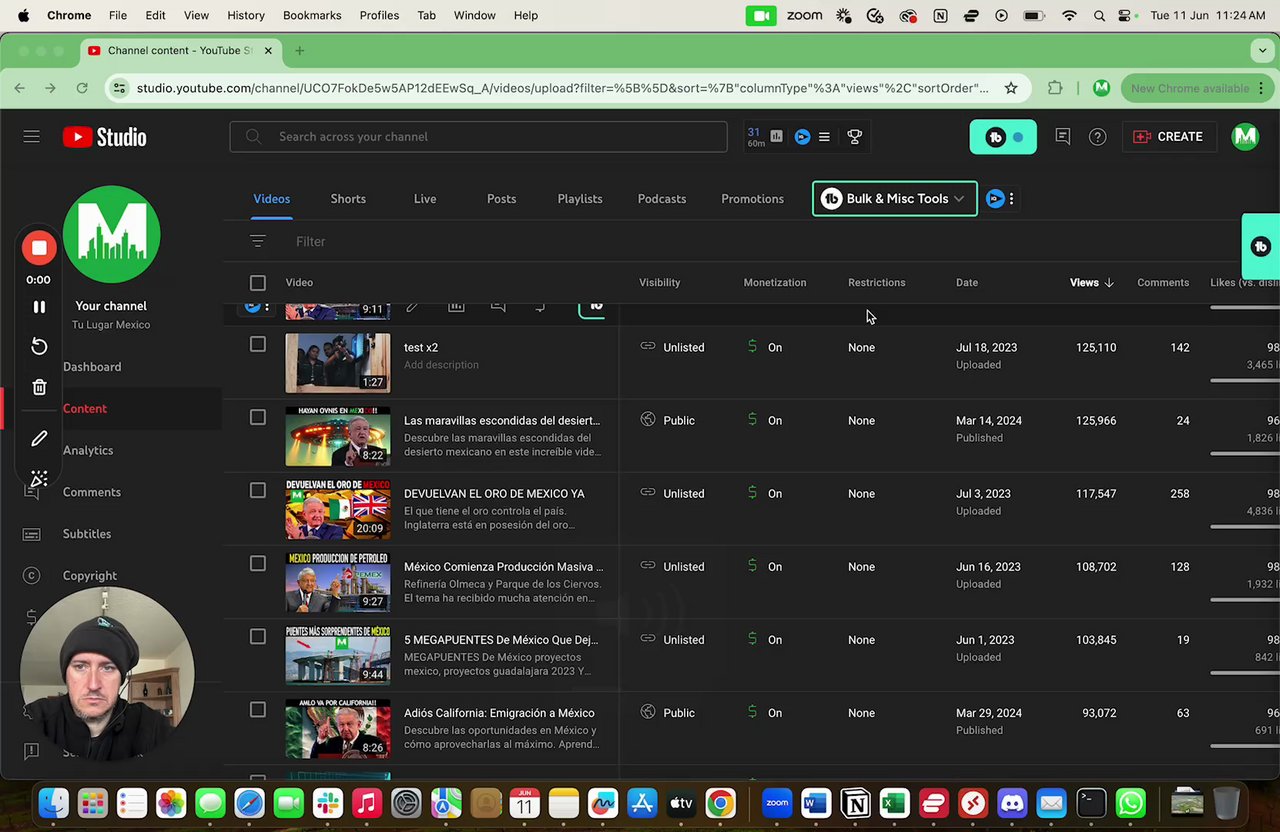Screen dimensions: 1280x832
Task: Toggle the select-all videos checkbox
Action: [x=258, y=283]
